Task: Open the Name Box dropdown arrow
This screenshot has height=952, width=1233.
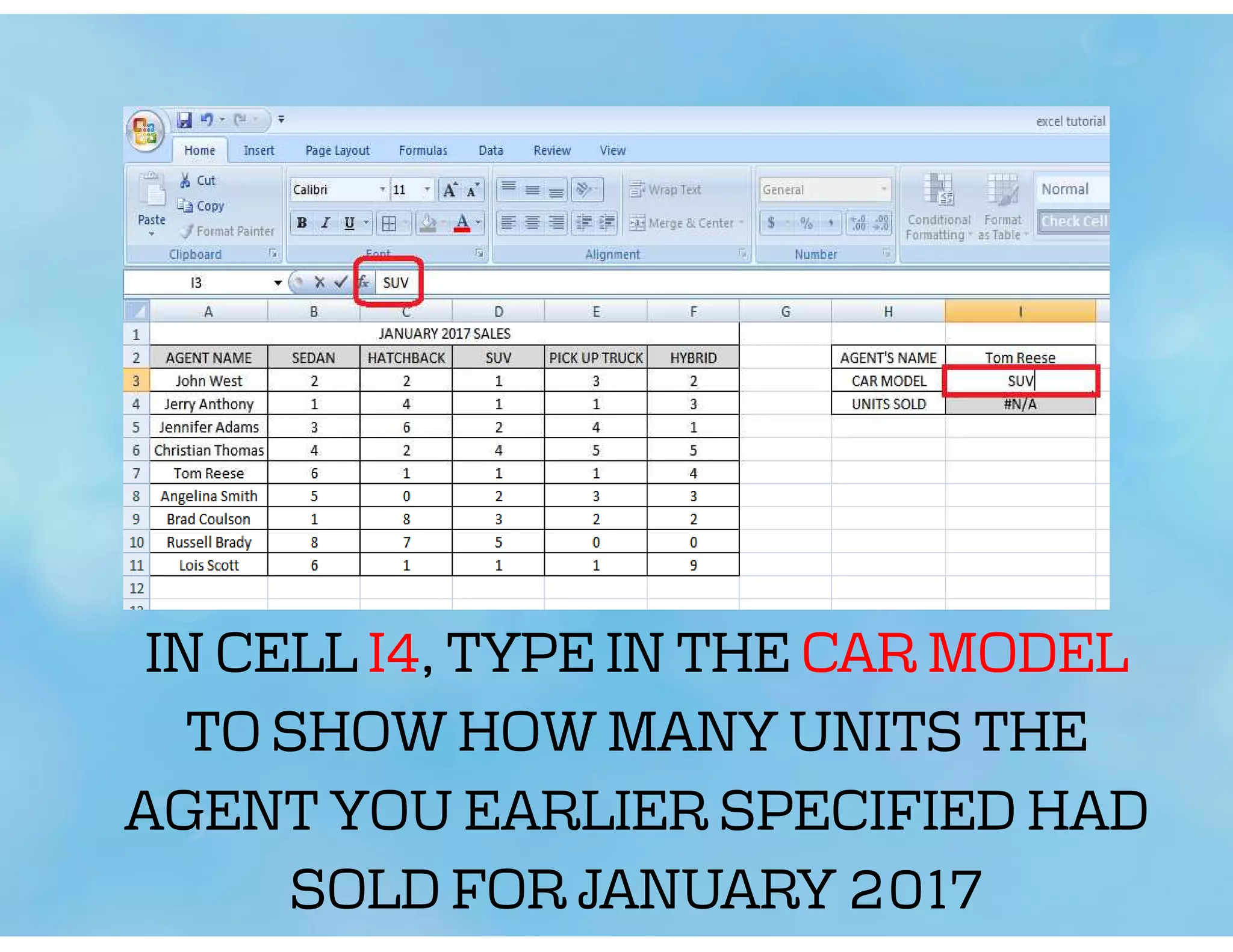Action: pos(278,283)
